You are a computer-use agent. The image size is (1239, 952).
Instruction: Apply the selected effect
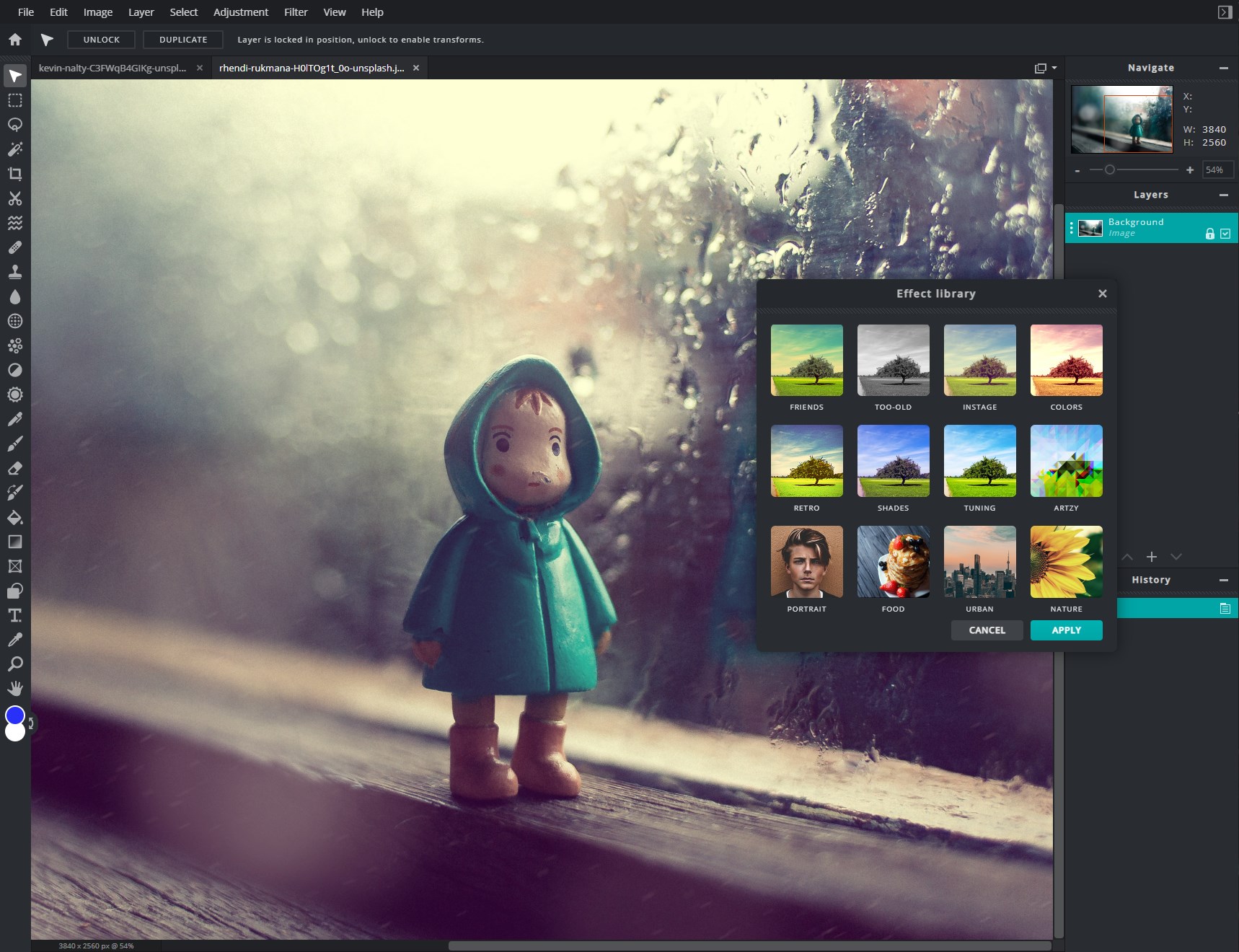click(x=1067, y=630)
